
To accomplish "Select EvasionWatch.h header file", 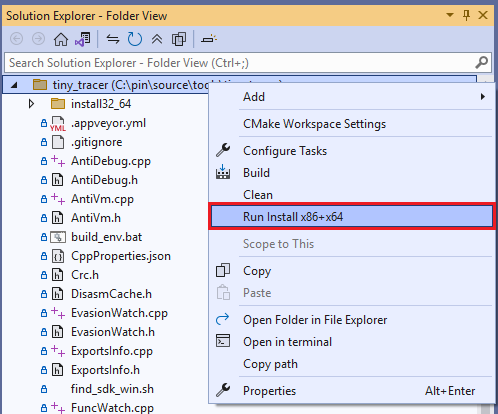I will pyautogui.click(x=113, y=332).
